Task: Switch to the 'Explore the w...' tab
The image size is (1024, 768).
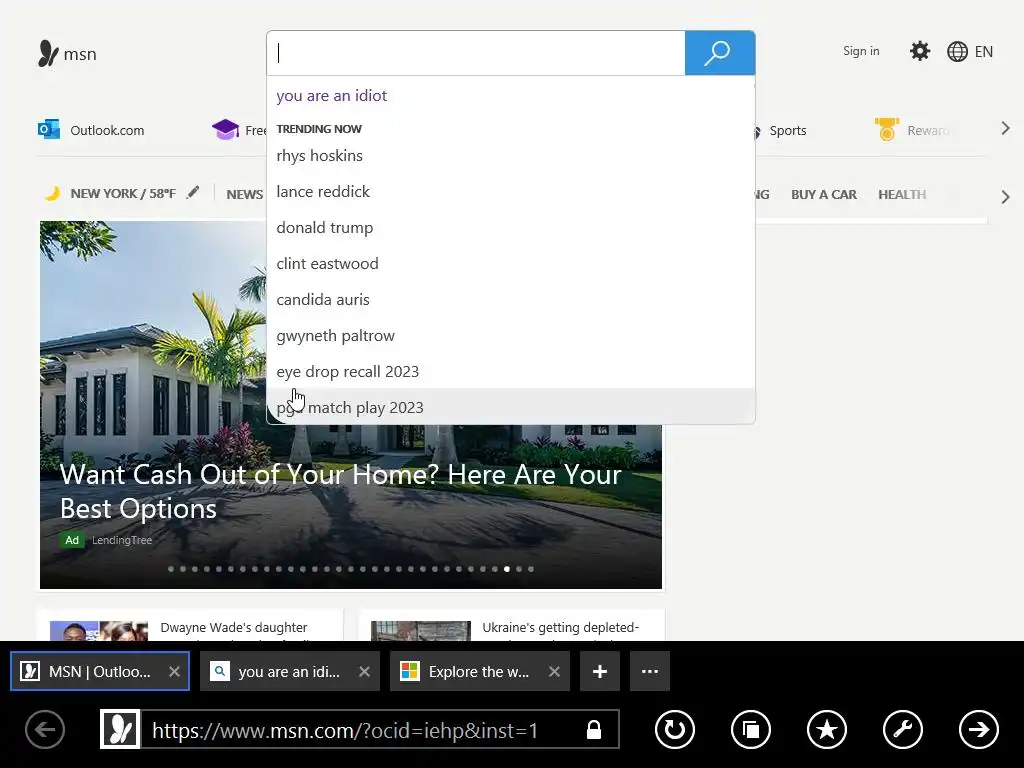Action: (479, 671)
